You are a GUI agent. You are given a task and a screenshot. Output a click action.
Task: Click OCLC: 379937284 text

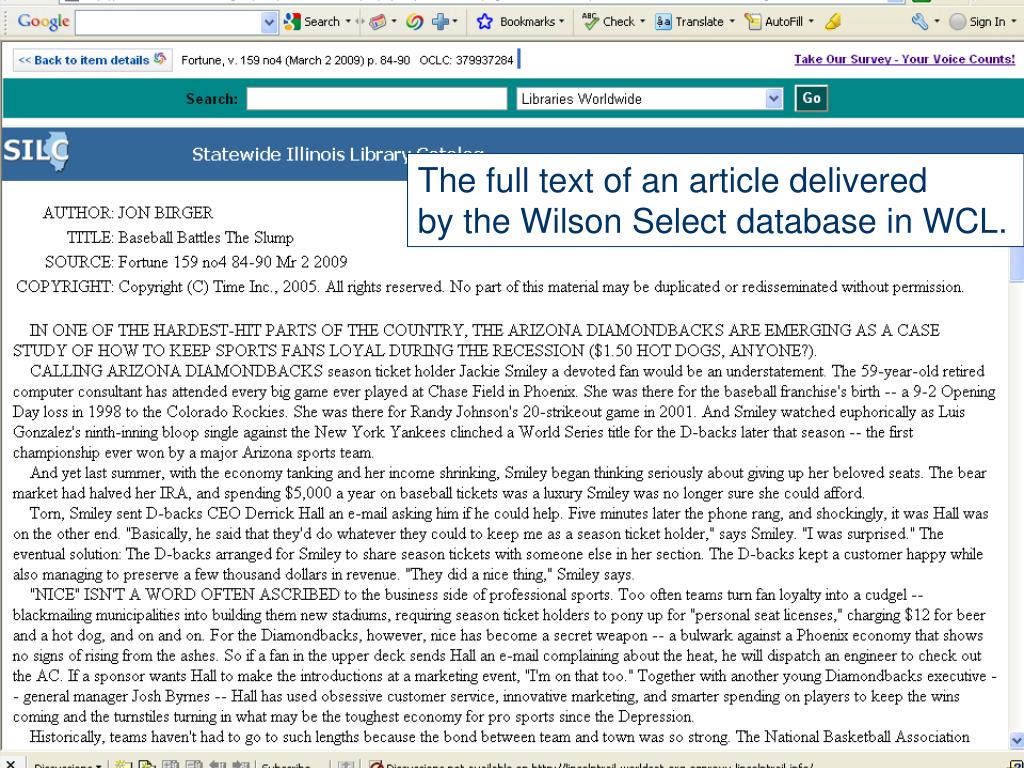click(466, 60)
